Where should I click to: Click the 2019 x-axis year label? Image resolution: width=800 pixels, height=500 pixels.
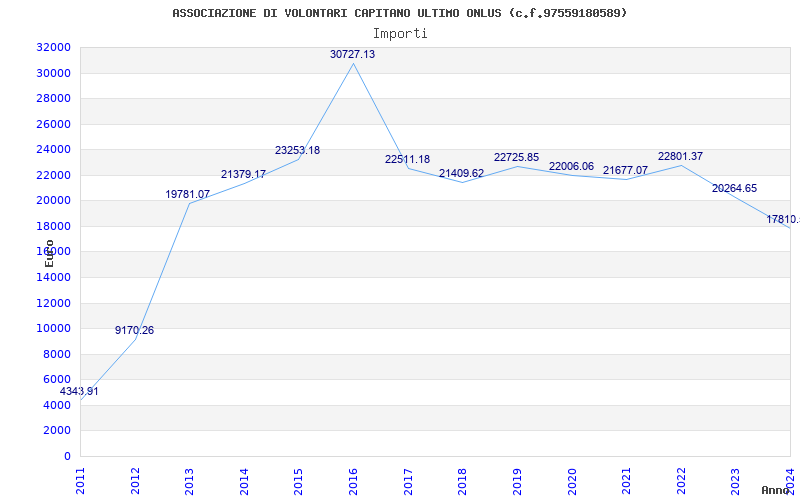[517, 481]
